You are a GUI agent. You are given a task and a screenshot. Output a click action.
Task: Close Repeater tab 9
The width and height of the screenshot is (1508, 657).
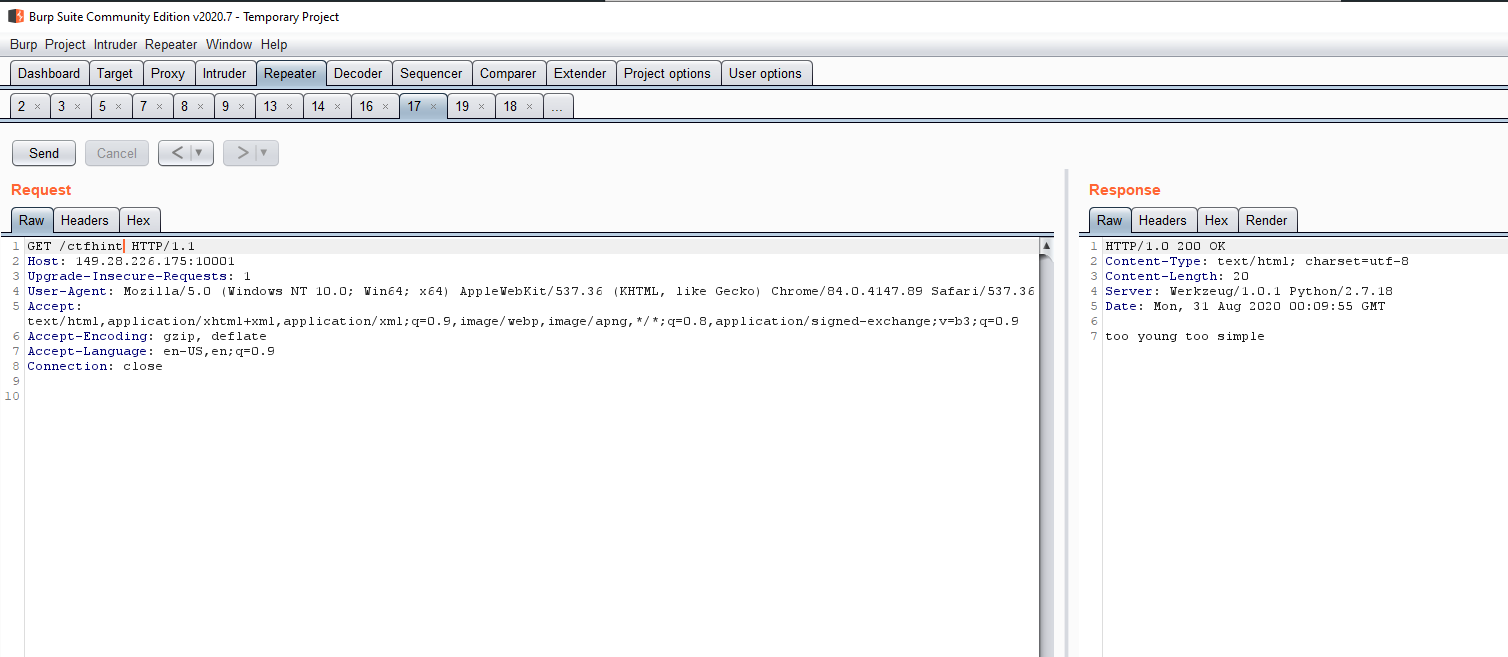pos(241,107)
